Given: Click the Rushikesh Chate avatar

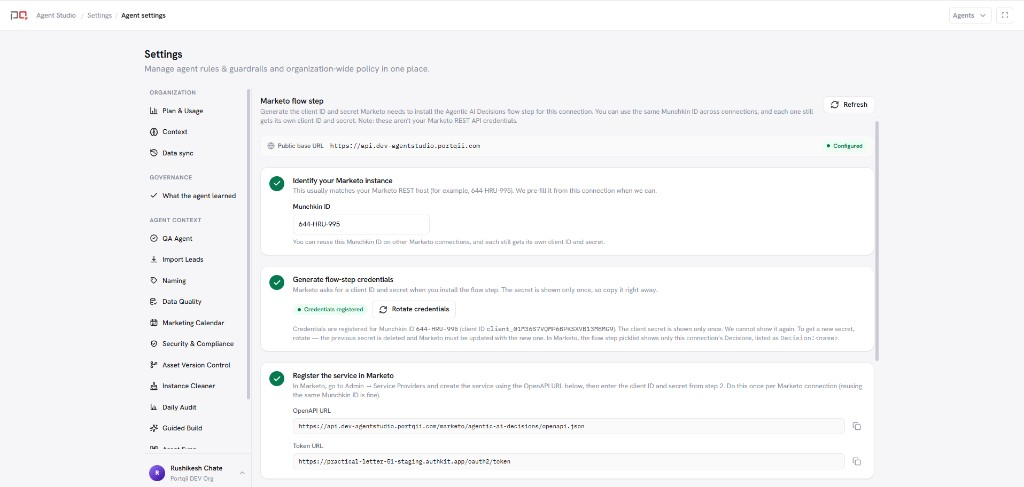Looking at the screenshot, I should tap(157, 473).
